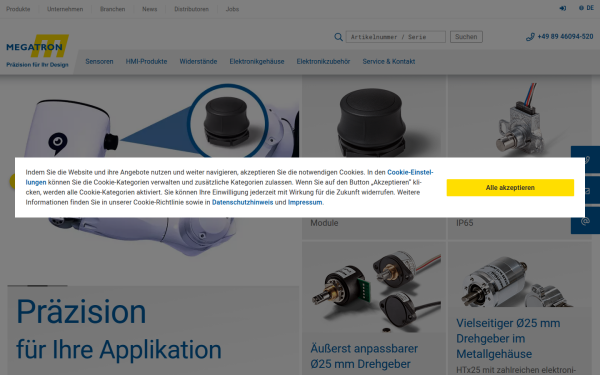Image resolution: width=600 pixels, height=375 pixels.
Task: Click the slider progress indicator bar
Action: (38, 285)
